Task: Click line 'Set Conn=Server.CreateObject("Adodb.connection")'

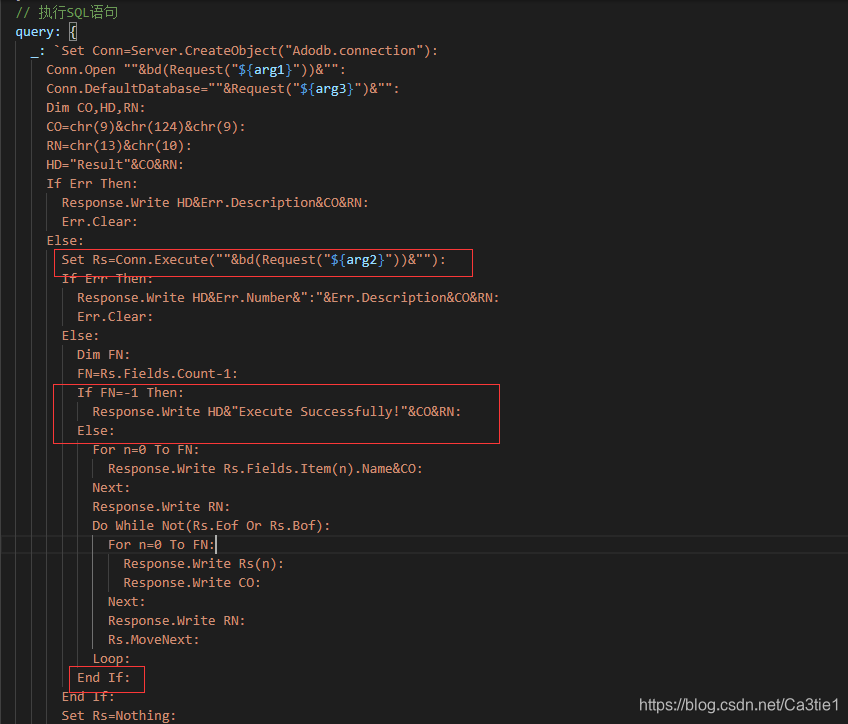Action: point(246,51)
